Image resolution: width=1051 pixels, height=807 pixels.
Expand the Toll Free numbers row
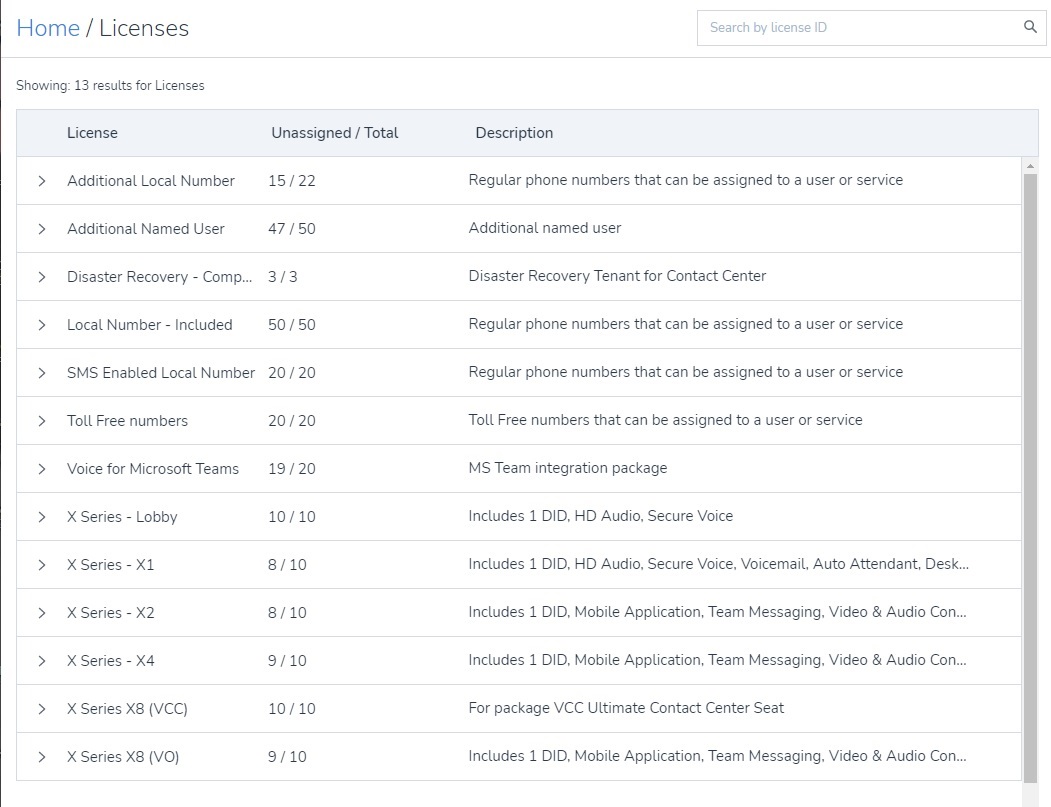click(x=42, y=421)
